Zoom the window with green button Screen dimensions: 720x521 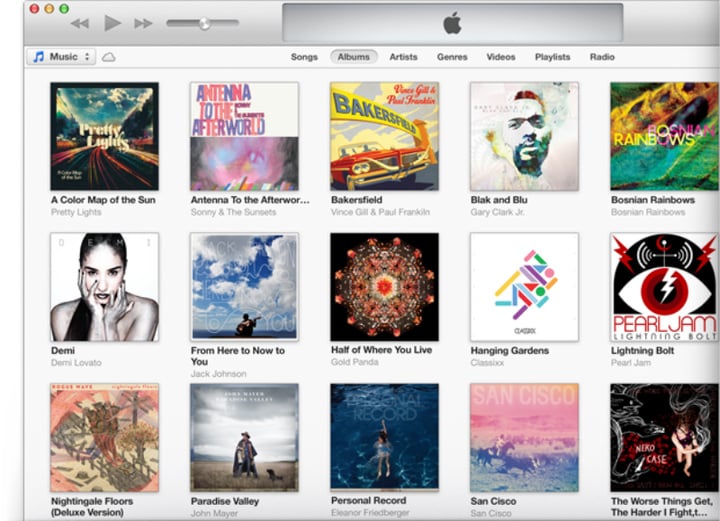[x=64, y=8]
